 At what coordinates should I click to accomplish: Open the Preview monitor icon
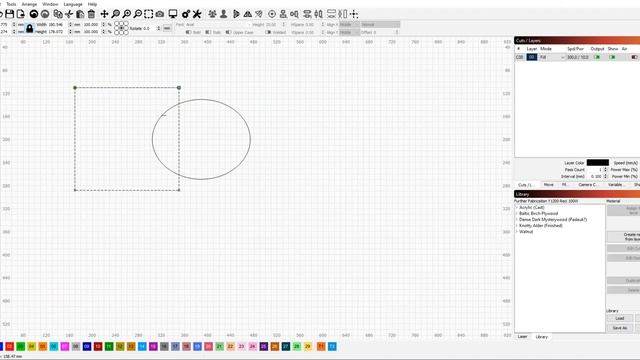tap(173, 14)
